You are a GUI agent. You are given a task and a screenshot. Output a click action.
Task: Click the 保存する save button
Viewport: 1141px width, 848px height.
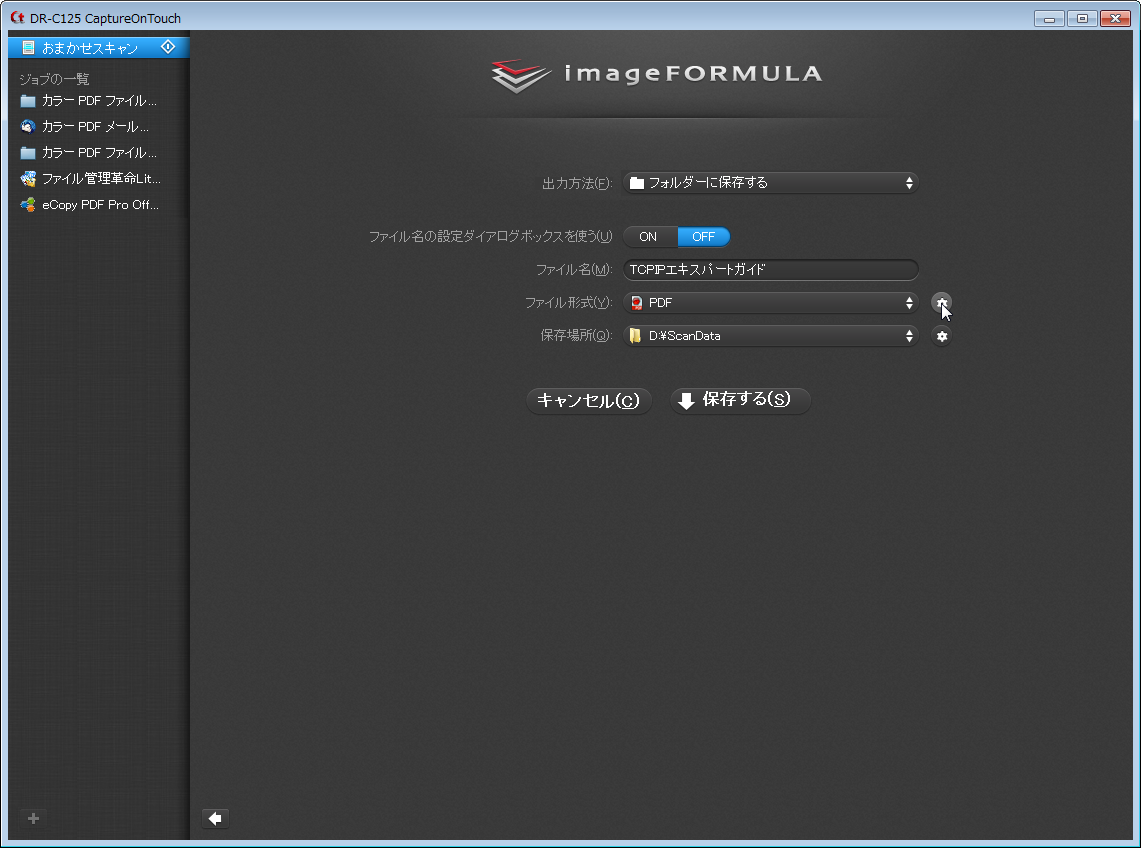click(740, 400)
